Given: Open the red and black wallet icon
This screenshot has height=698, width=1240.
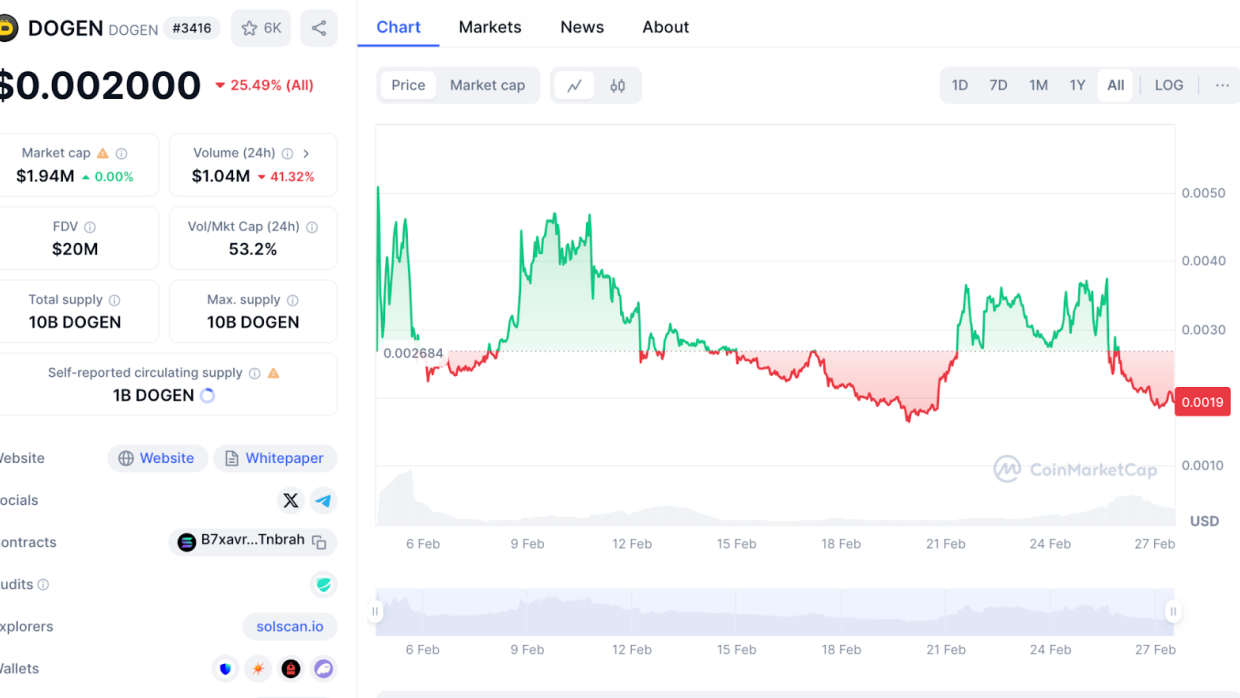Looking at the screenshot, I should [291, 668].
